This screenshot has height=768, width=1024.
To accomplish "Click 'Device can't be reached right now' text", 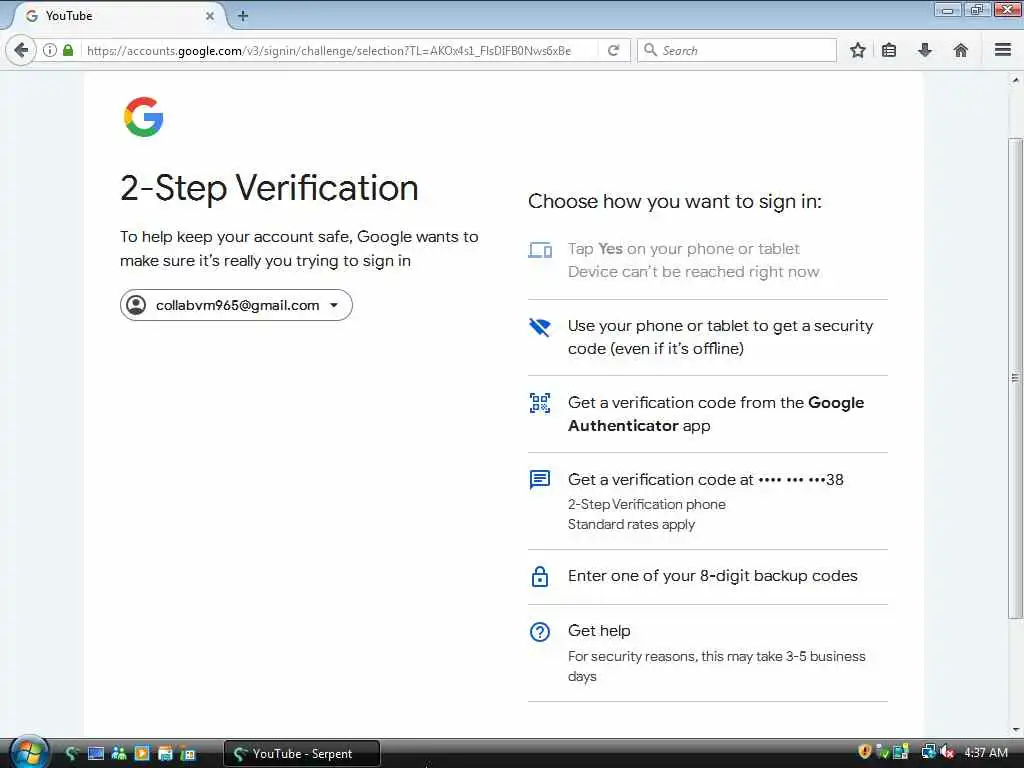I will pyautogui.click(x=694, y=272).
